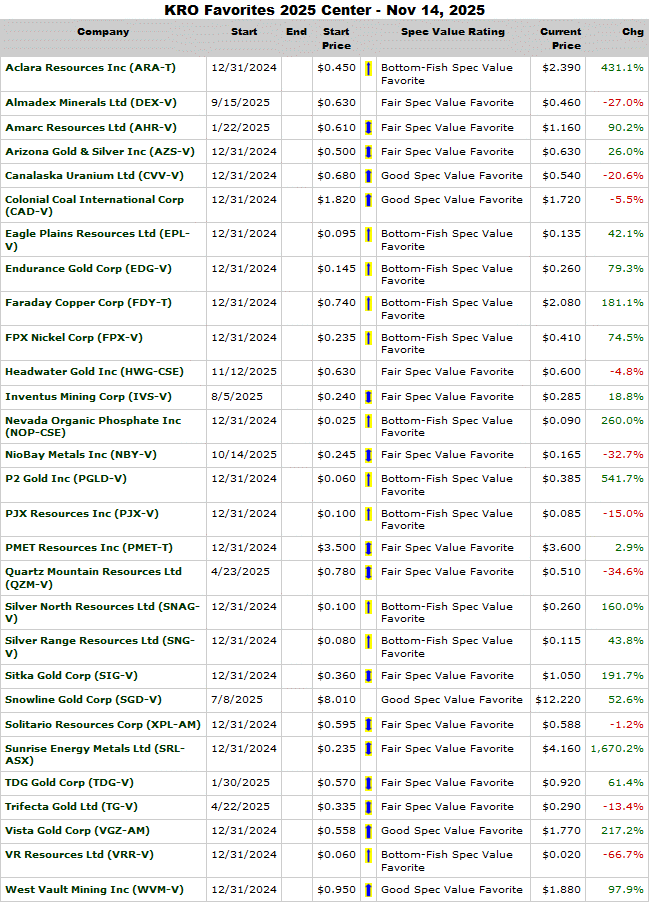Select the 8/5/2025 start date
Image resolution: width=650 pixels, height=903 pixels.
pyautogui.click(x=237, y=397)
